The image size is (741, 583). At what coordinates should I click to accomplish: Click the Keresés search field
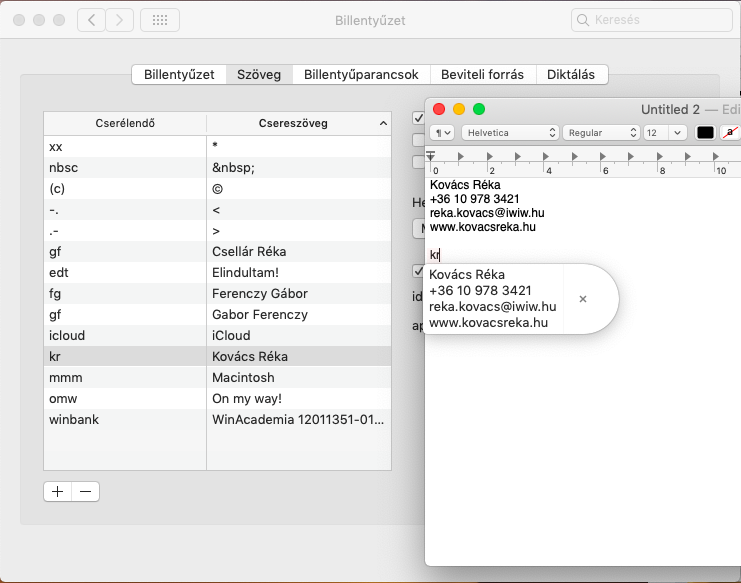652,20
